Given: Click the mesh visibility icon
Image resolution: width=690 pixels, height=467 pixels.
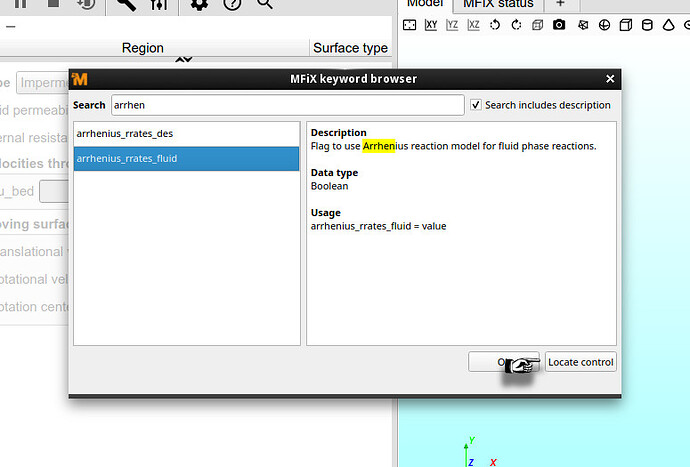Looking at the screenshot, I should [x=583, y=25].
